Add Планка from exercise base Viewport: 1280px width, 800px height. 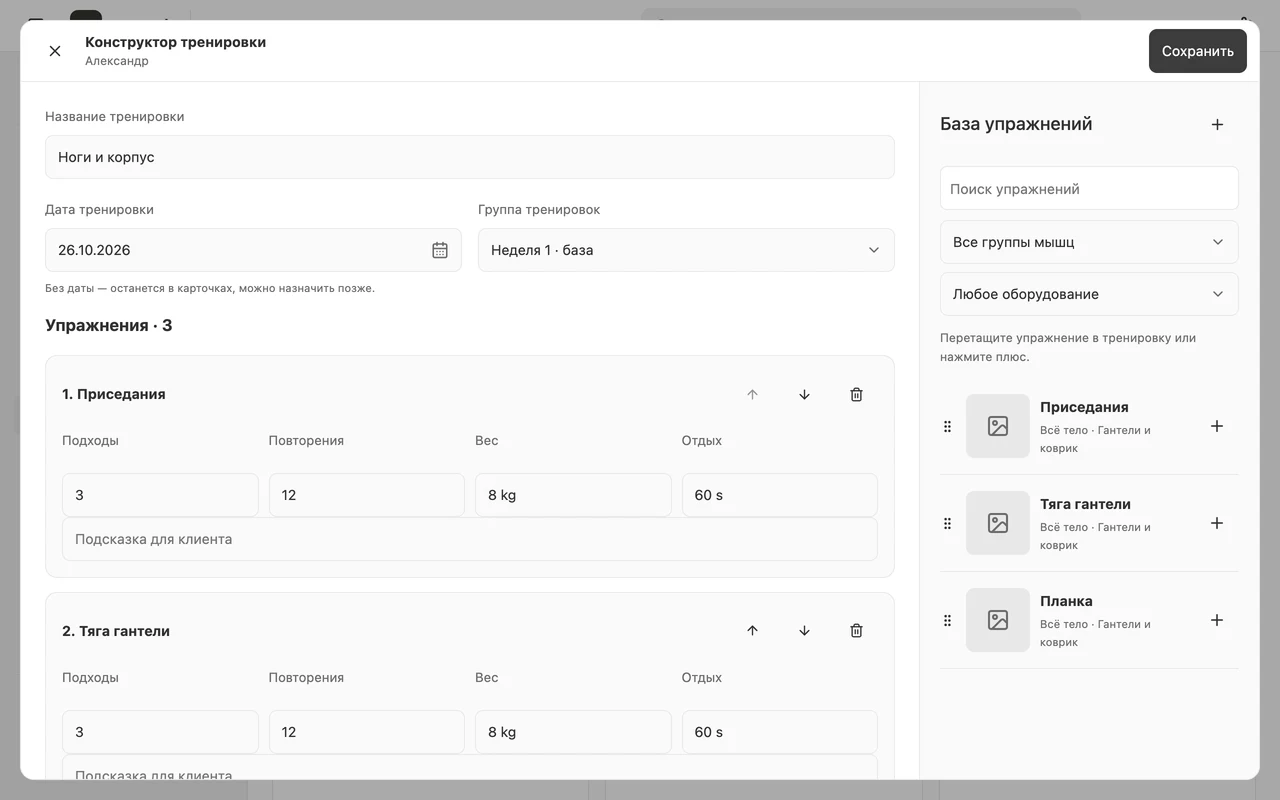(x=1217, y=620)
